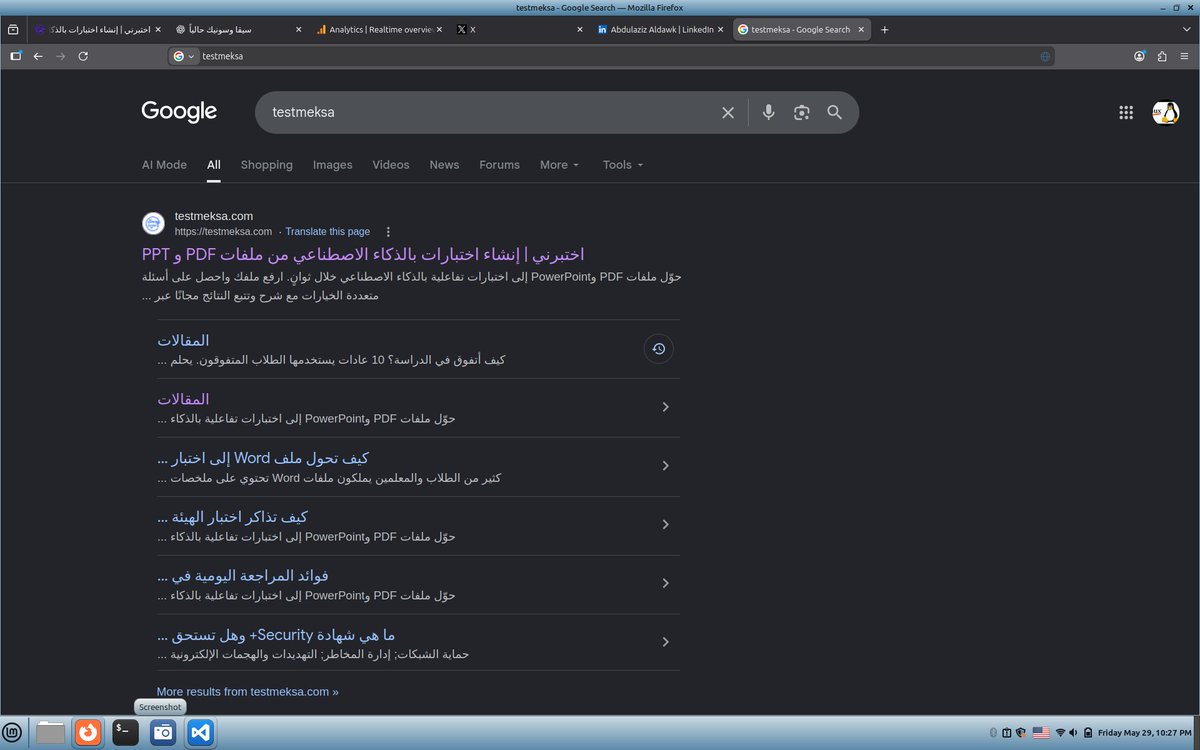The width and height of the screenshot is (1200, 750).
Task: Open the Firefox extensions panel
Action: pyautogui.click(x=1162, y=56)
